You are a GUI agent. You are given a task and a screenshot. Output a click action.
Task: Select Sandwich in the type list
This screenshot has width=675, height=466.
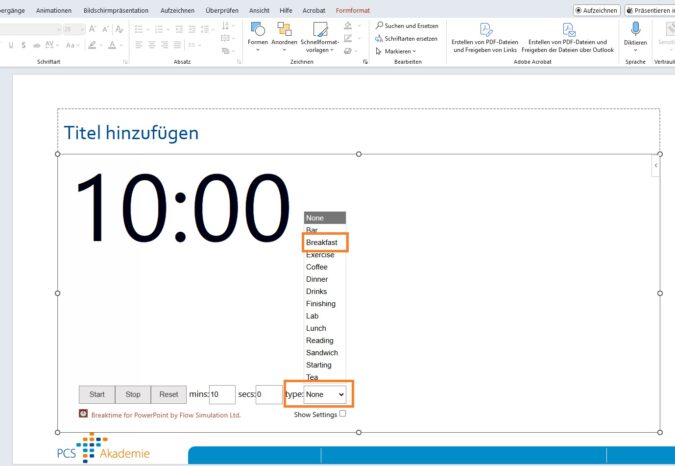(325, 352)
